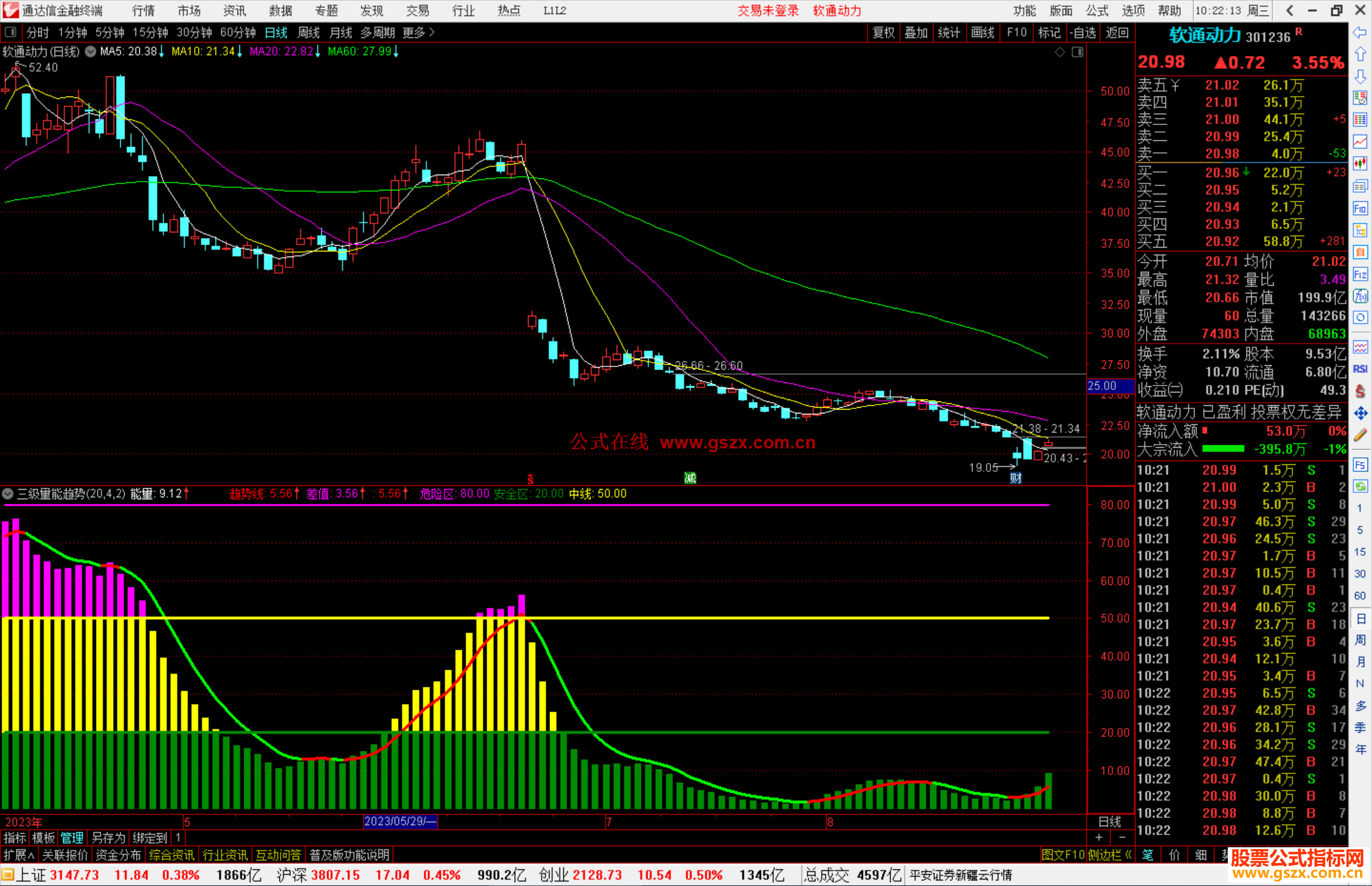Click the F12 sidebar icon

1360,274
